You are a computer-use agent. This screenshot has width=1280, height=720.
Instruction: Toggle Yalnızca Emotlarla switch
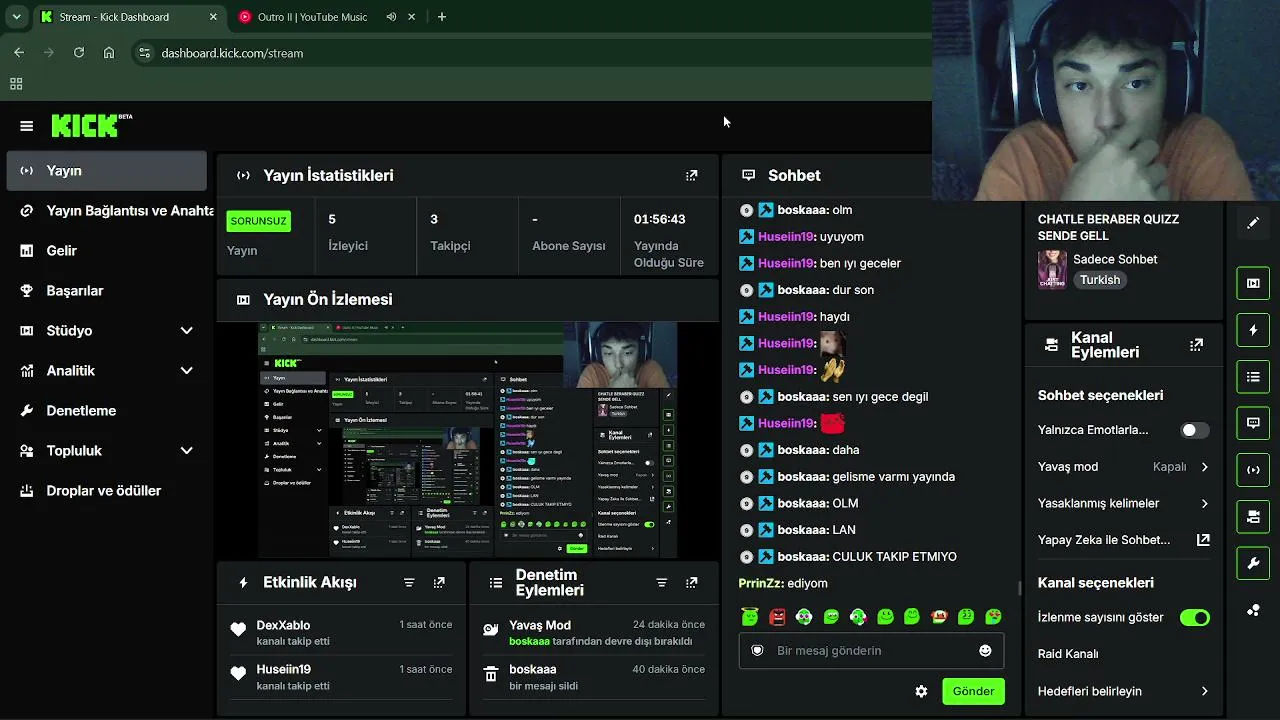[x=1194, y=430]
